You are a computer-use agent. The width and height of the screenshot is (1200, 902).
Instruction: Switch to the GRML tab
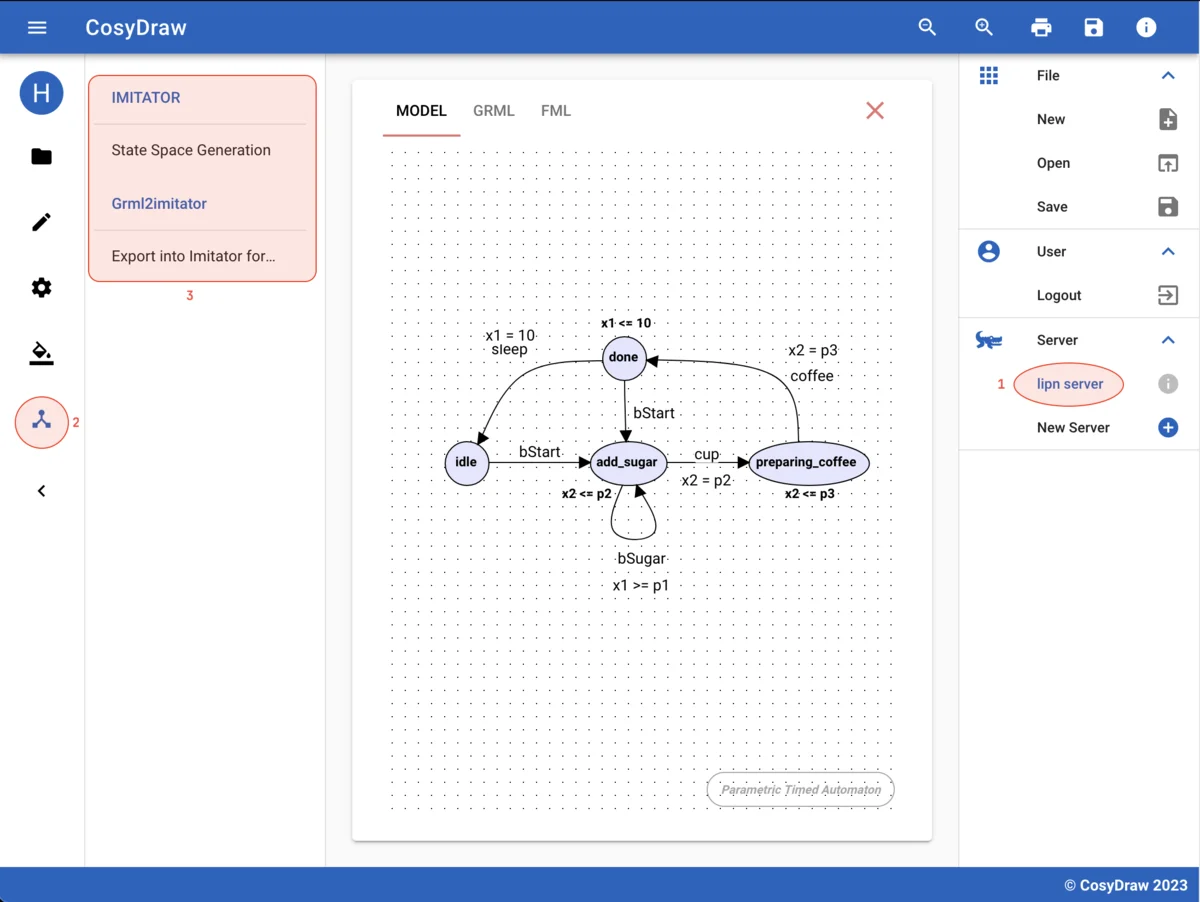(494, 111)
